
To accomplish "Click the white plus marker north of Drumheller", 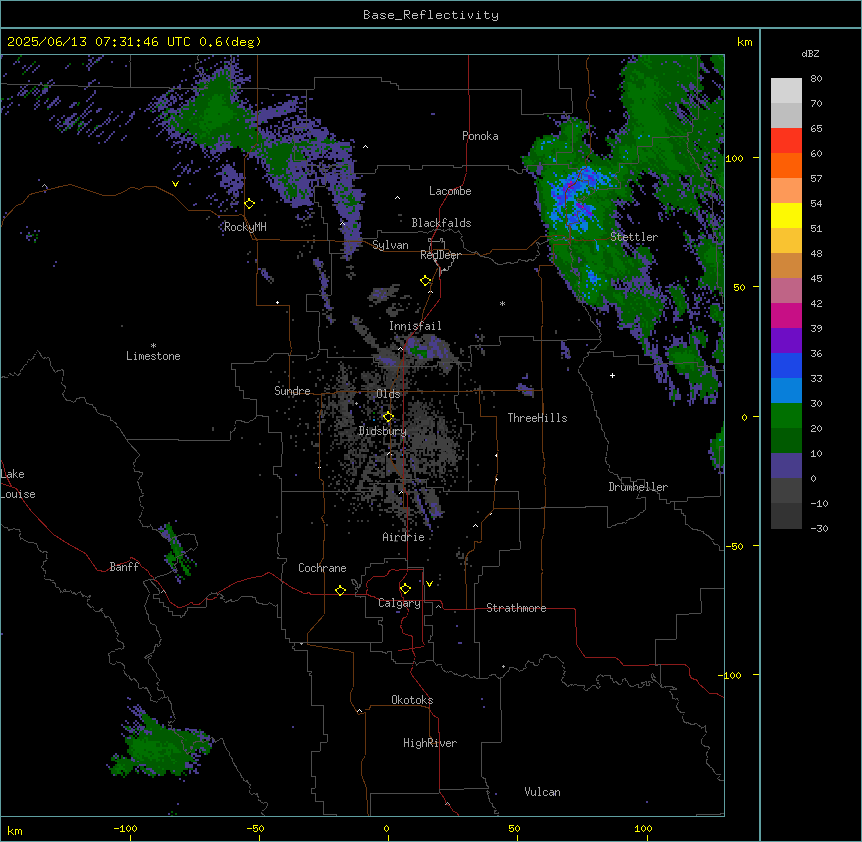I will [x=612, y=375].
